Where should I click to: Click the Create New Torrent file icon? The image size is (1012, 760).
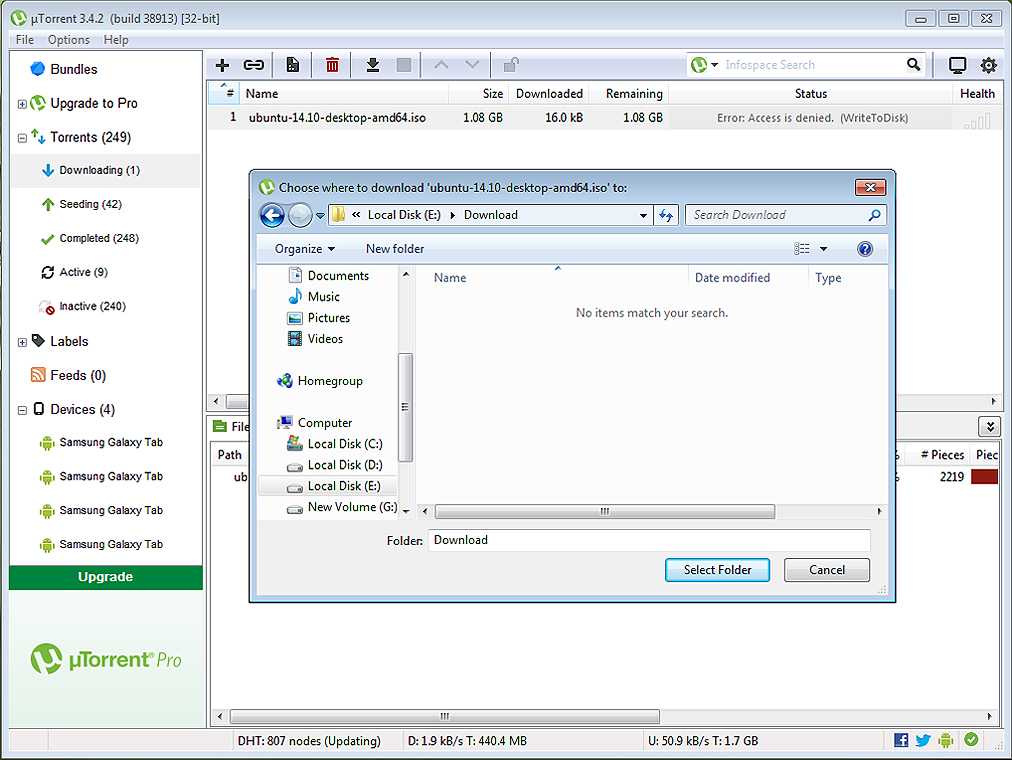click(x=292, y=65)
